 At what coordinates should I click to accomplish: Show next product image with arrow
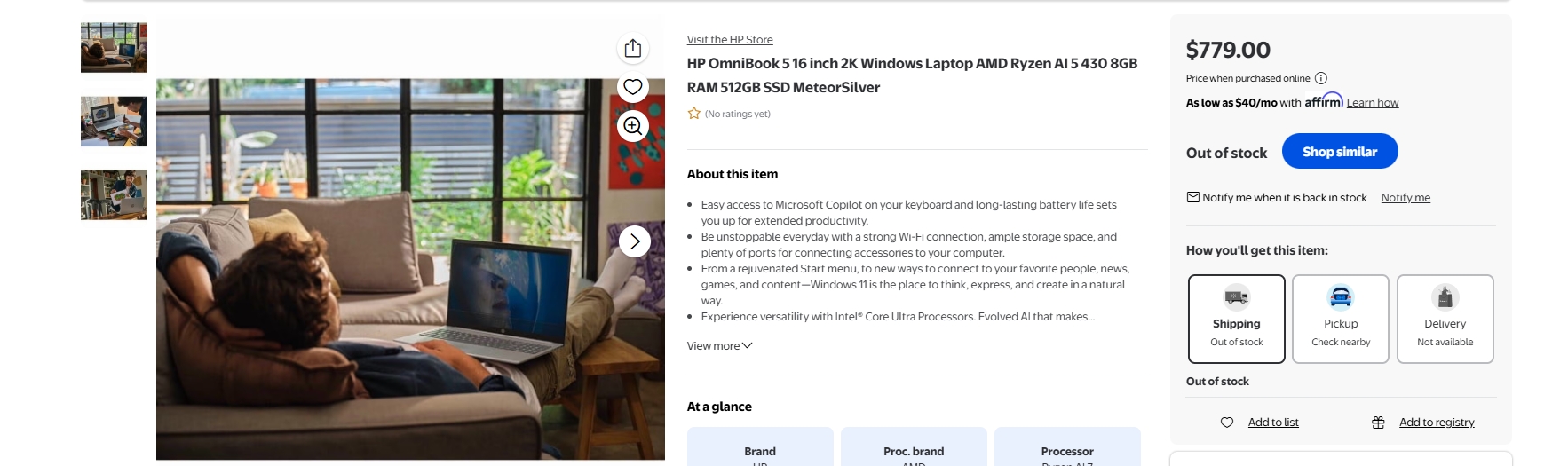coord(635,241)
